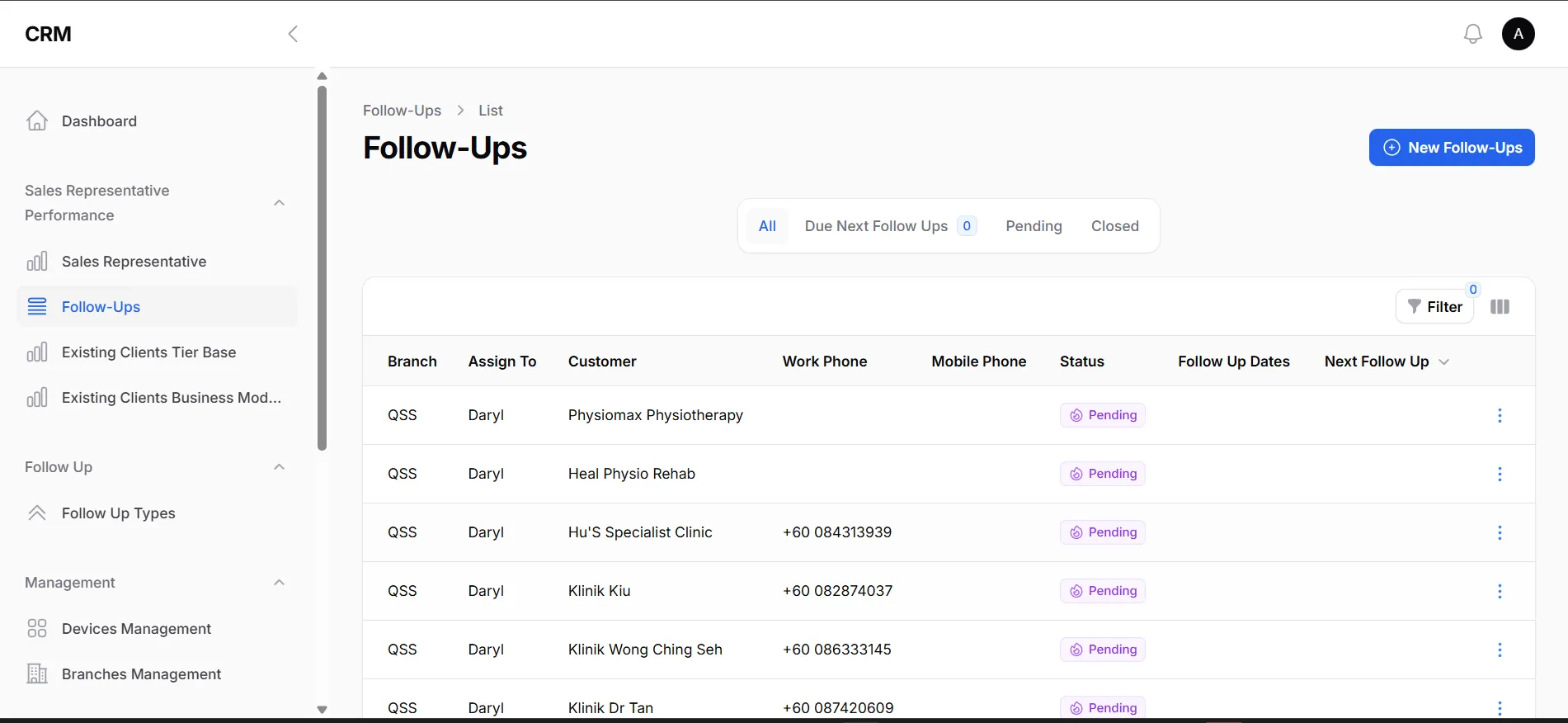Click customer name Klinik Wong Ching Seh
This screenshot has height=723, width=1568.
coord(645,650)
